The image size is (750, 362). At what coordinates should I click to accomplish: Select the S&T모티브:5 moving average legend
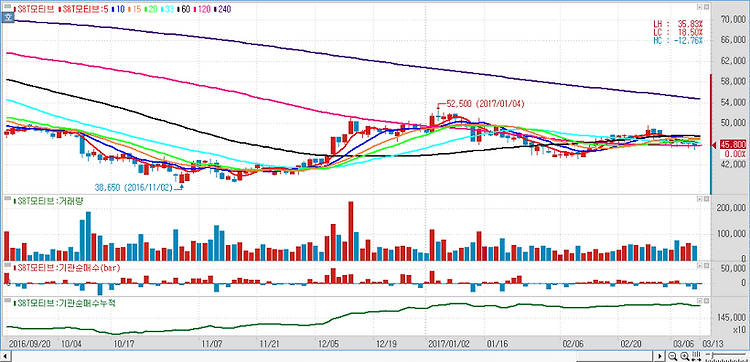84,9
